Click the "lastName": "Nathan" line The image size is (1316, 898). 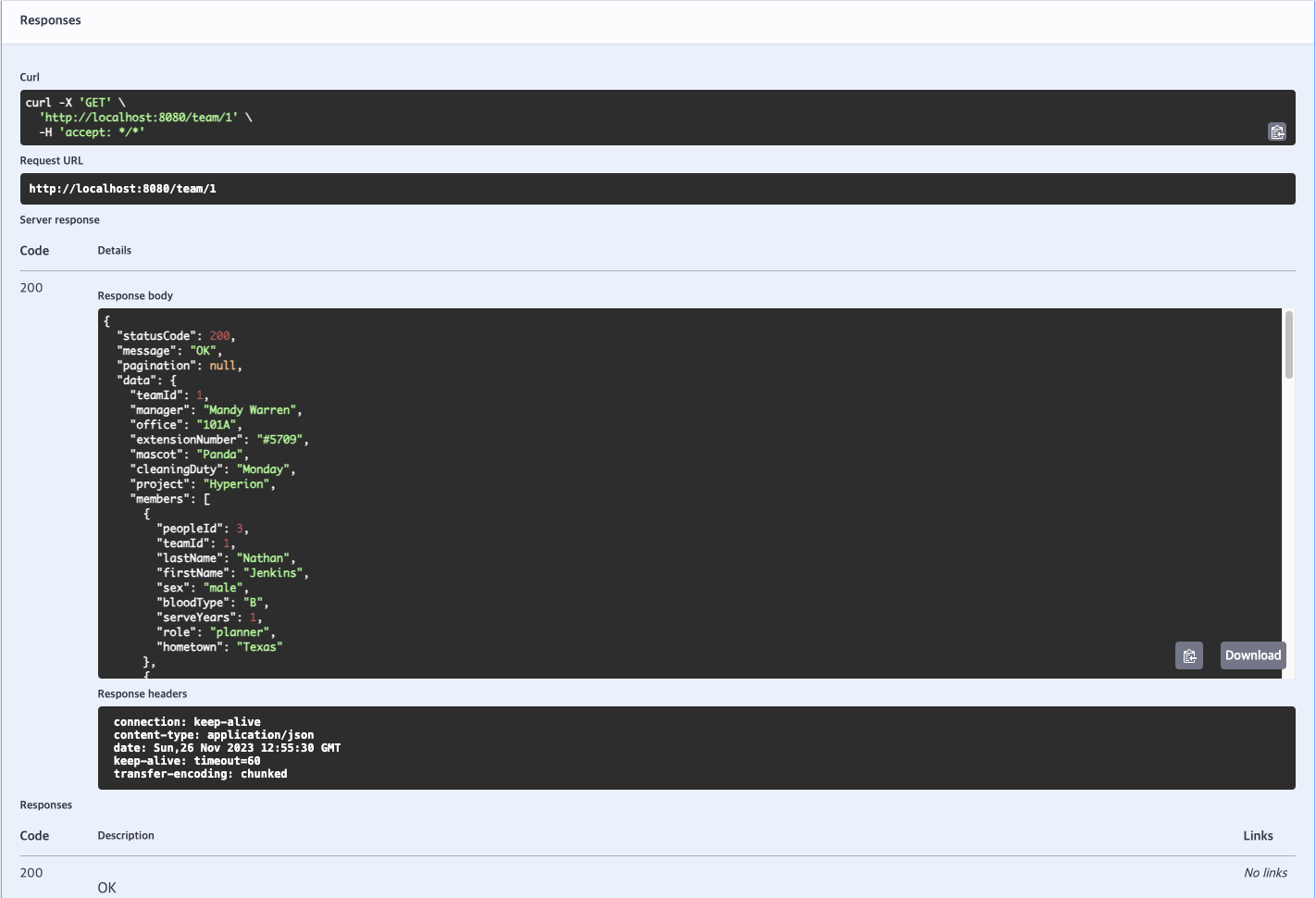click(226, 558)
